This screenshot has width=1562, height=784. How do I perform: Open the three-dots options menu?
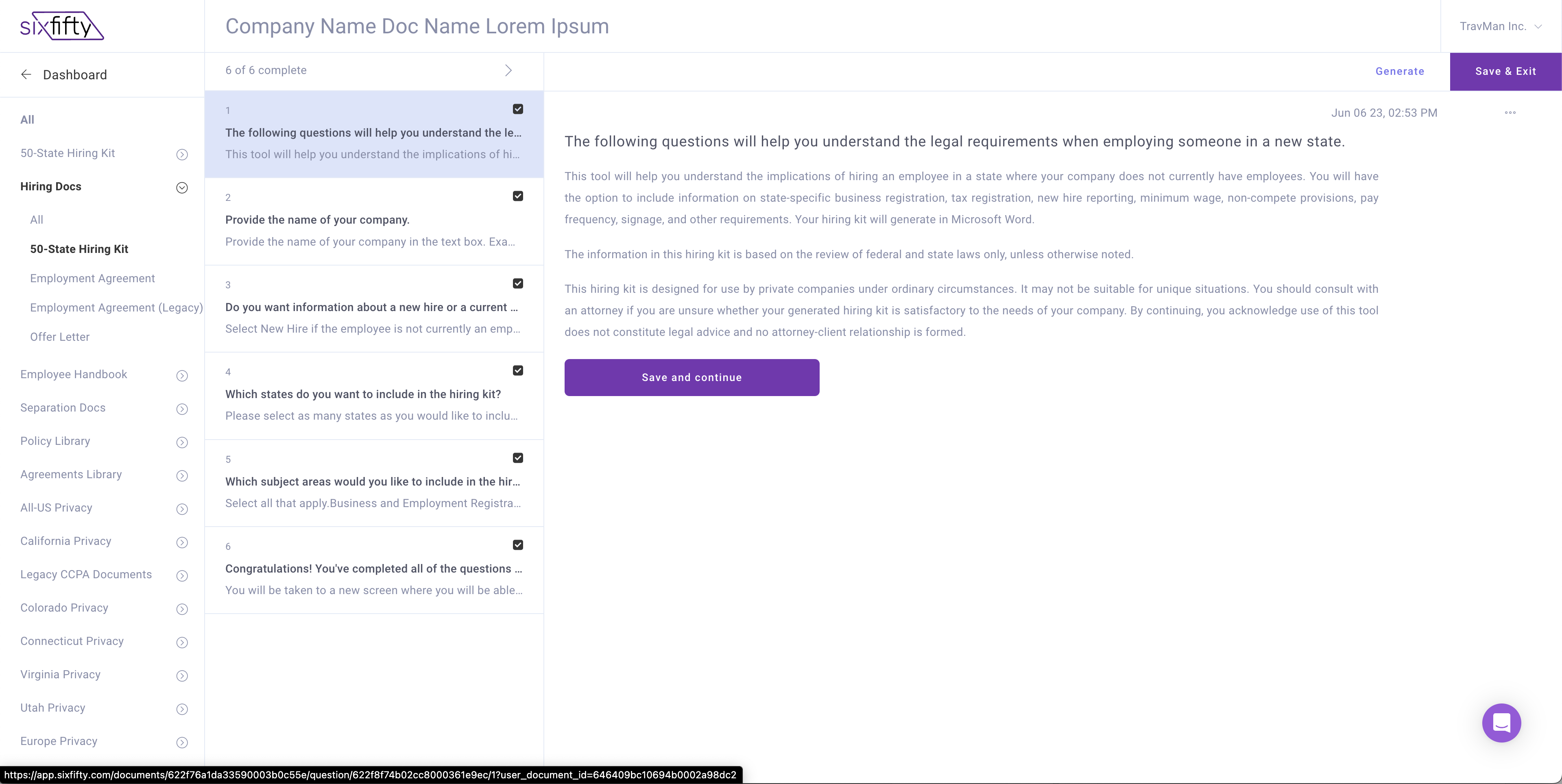tap(1510, 113)
